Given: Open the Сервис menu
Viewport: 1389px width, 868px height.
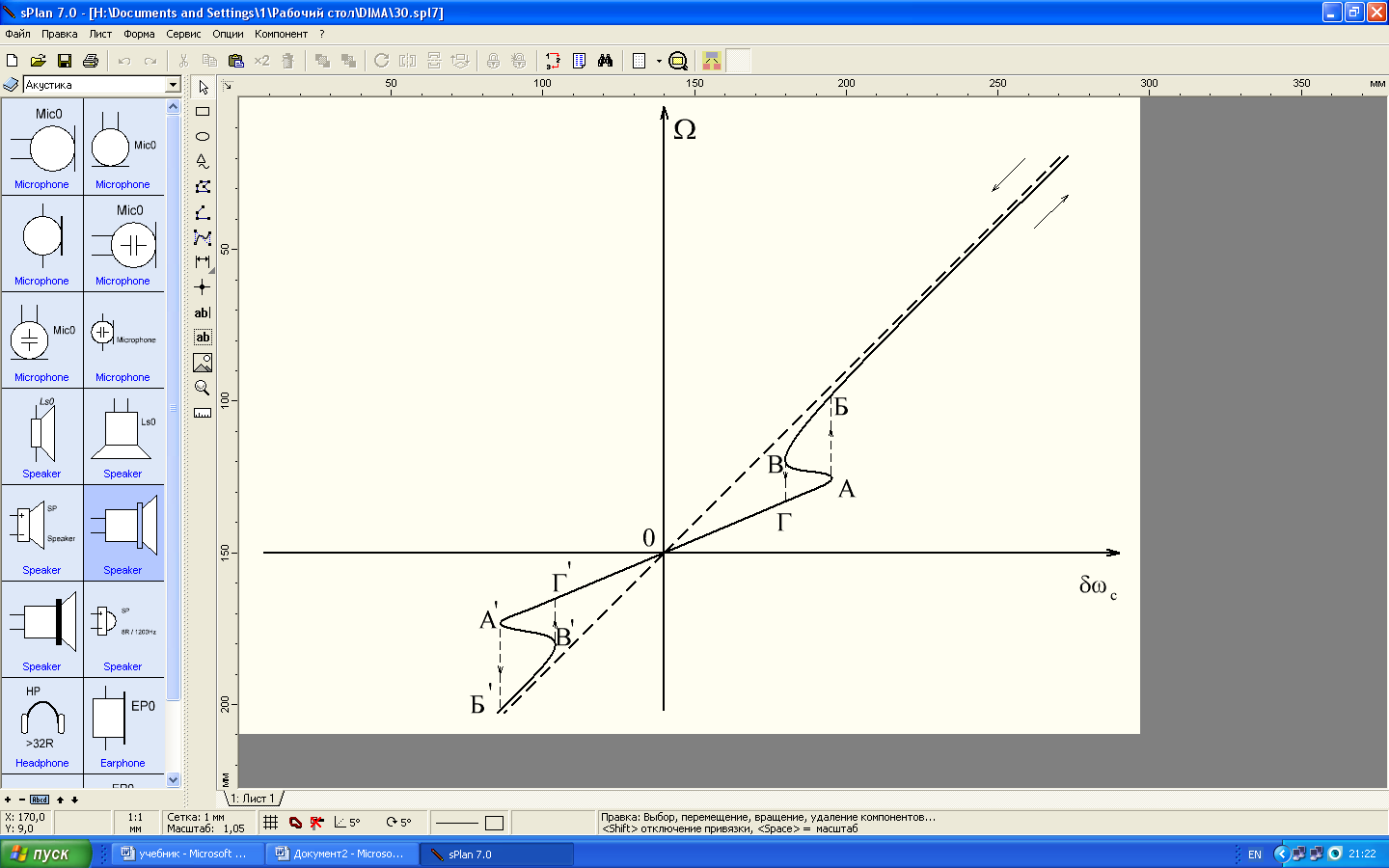Looking at the screenshot, I should [x=183, y=34].
